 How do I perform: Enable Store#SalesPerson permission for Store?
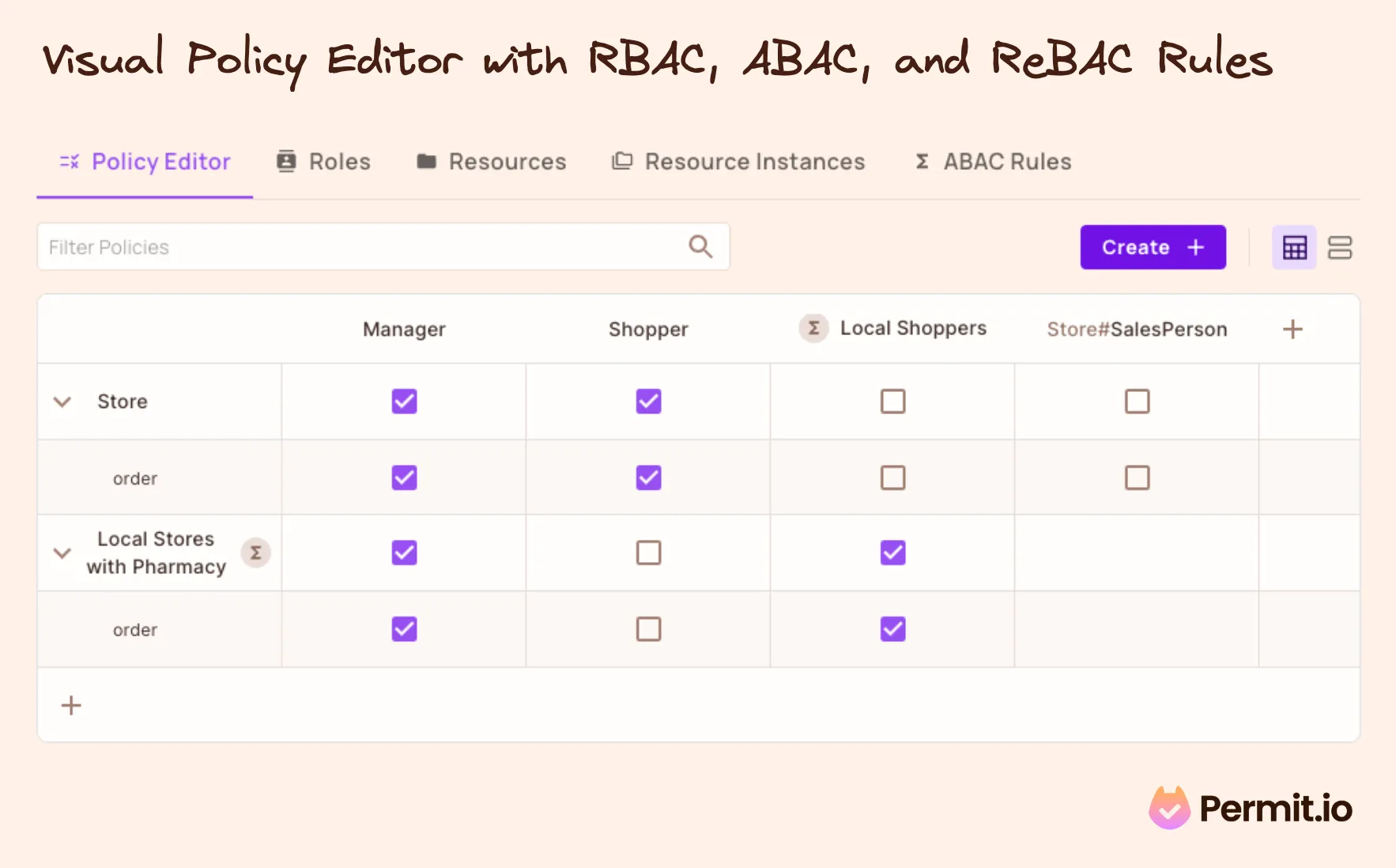[1137, 402]
